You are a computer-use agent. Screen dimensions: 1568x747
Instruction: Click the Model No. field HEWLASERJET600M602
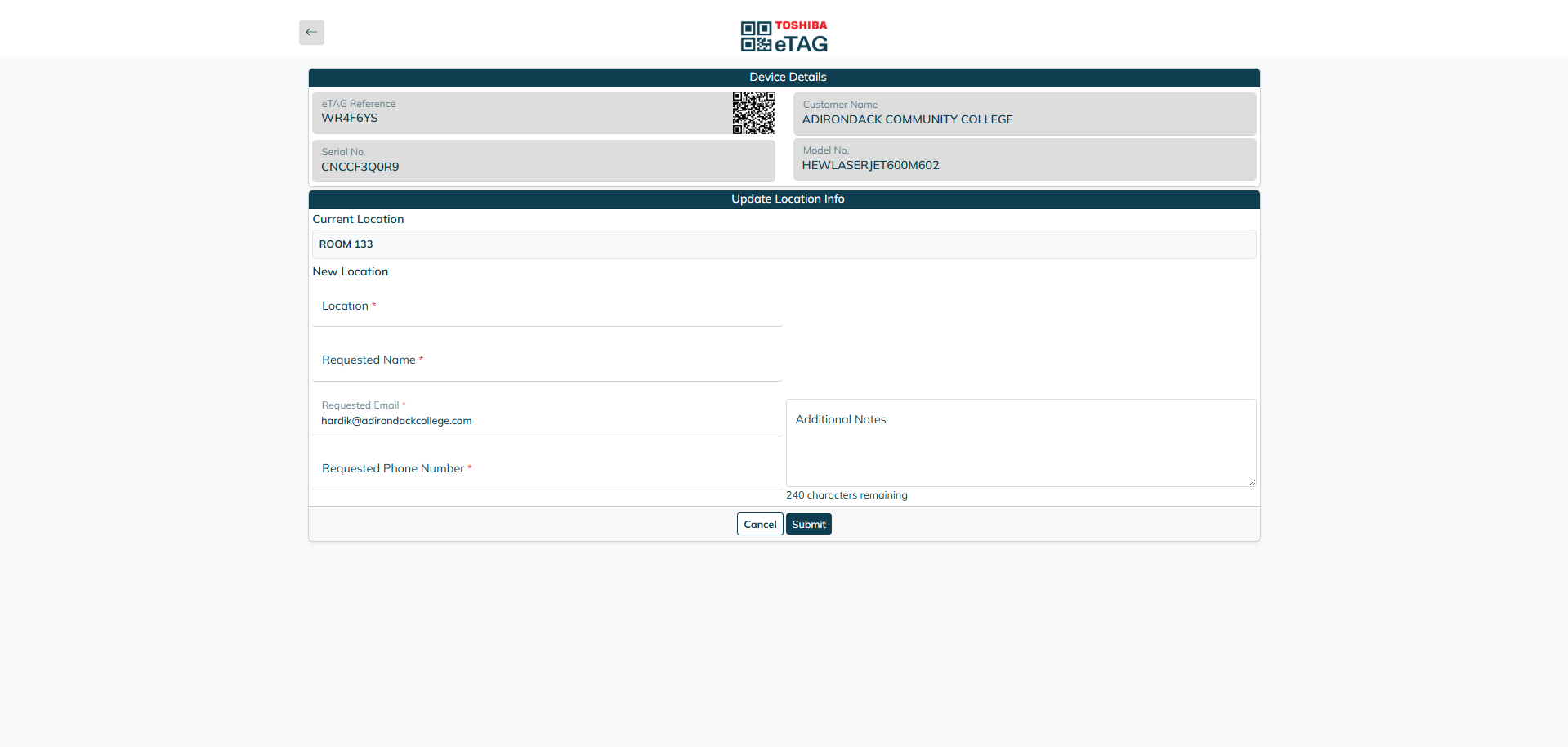pyautogui.click(x=1024, y=159)
